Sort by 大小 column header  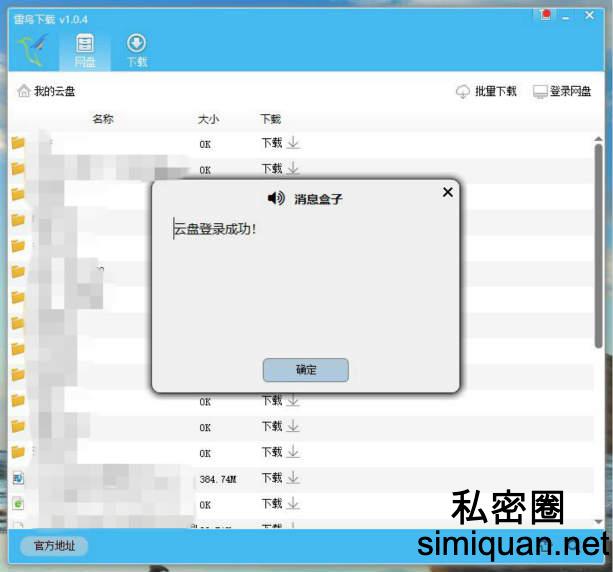pyautogui.click(x=208, y=119)
